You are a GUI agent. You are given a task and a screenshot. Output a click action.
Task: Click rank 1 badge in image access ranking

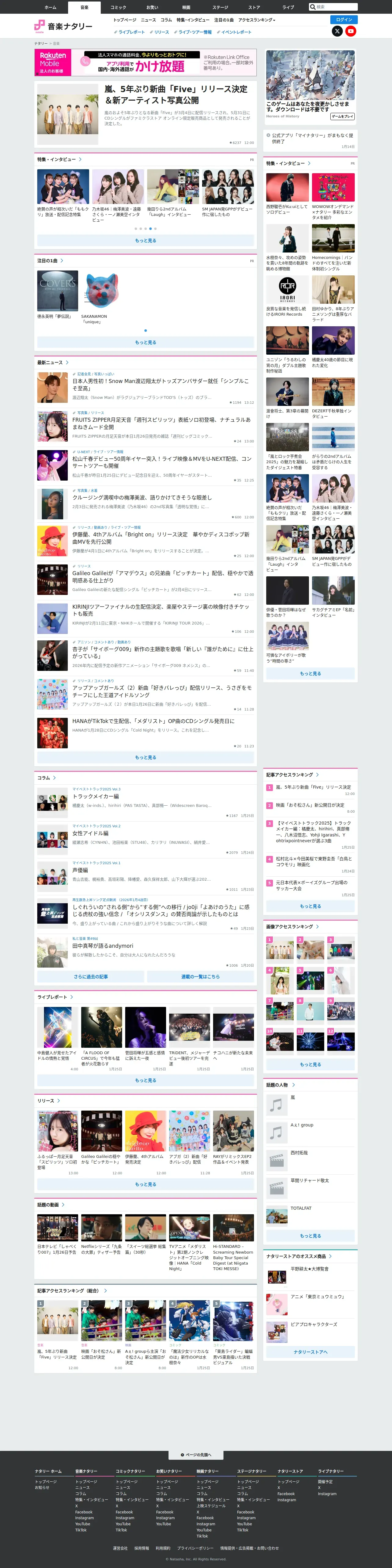click(270, 940)
